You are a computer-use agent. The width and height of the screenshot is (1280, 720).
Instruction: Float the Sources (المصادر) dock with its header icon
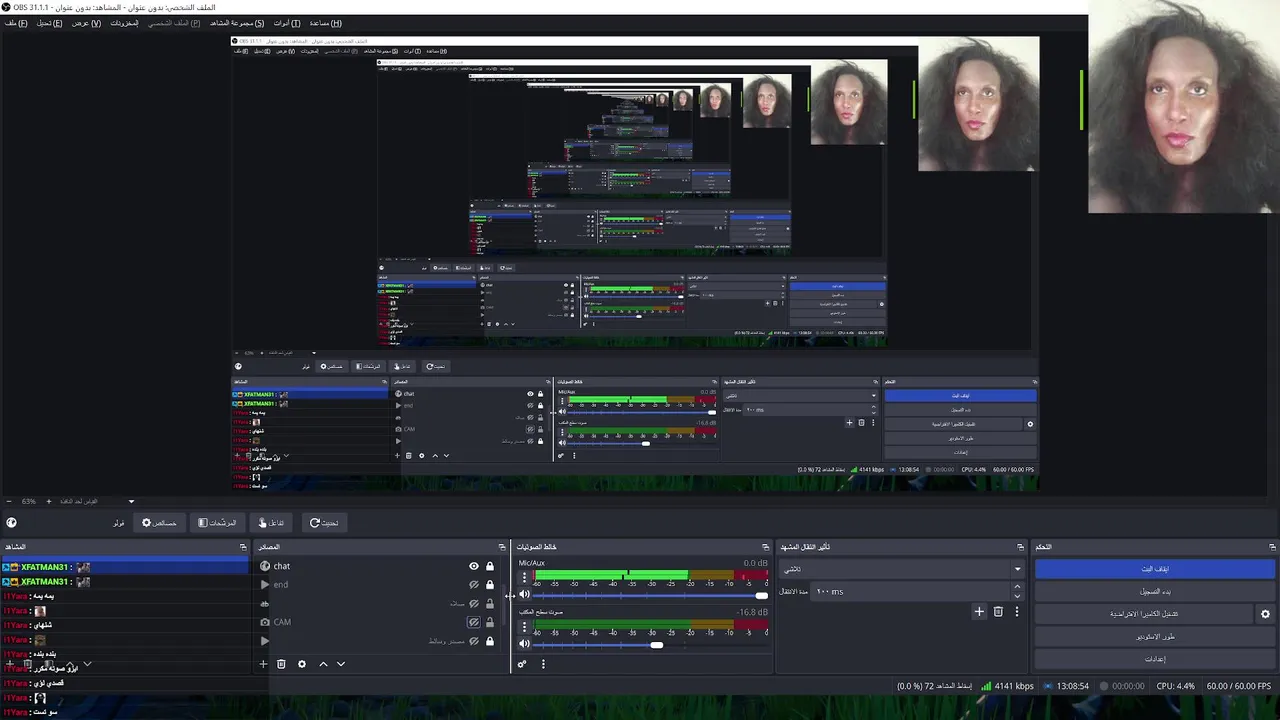(502, 547)
